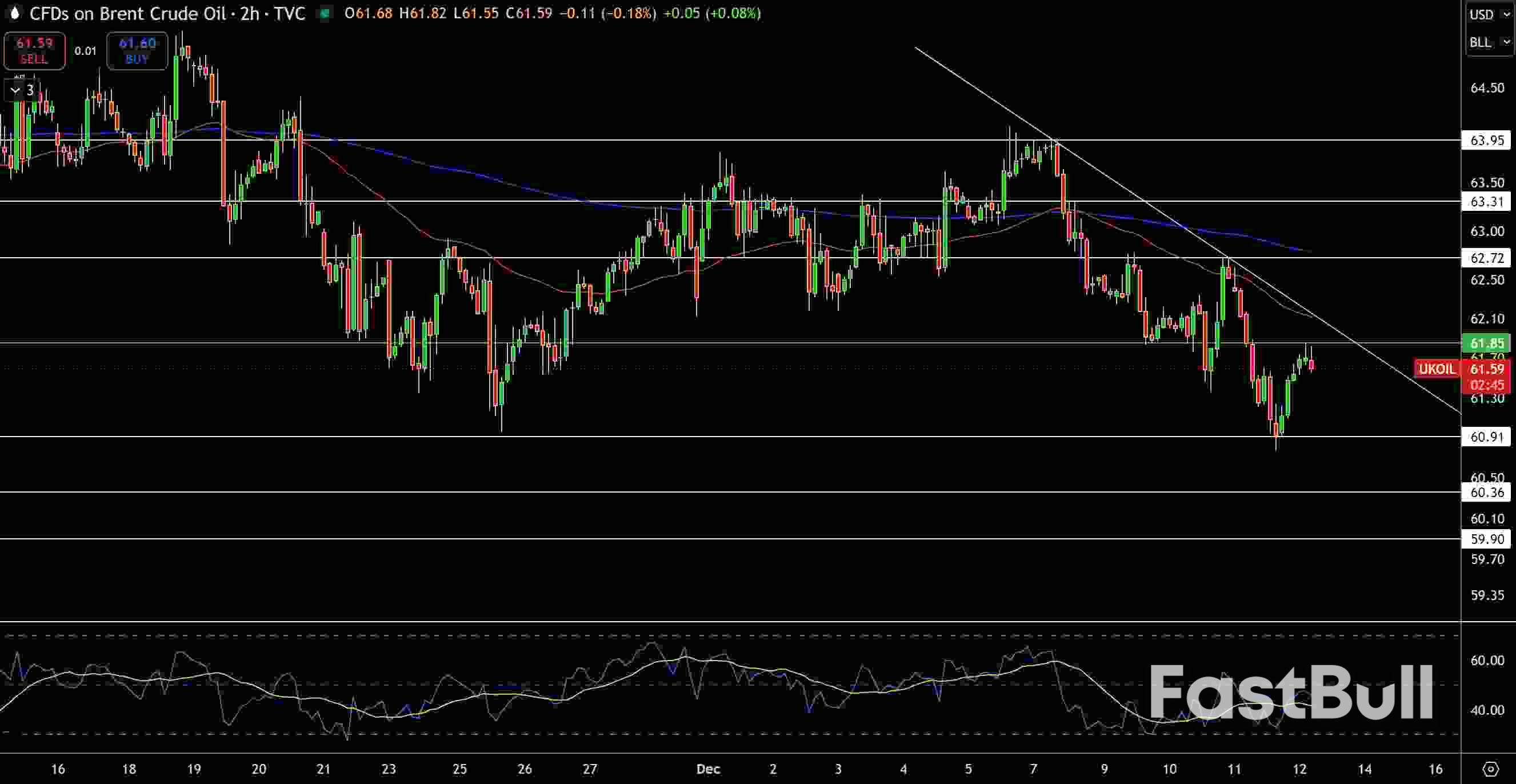The image size is (1516, 784).
Task: Click the 62.72 horizontal level label
Action: (1488, 259)
